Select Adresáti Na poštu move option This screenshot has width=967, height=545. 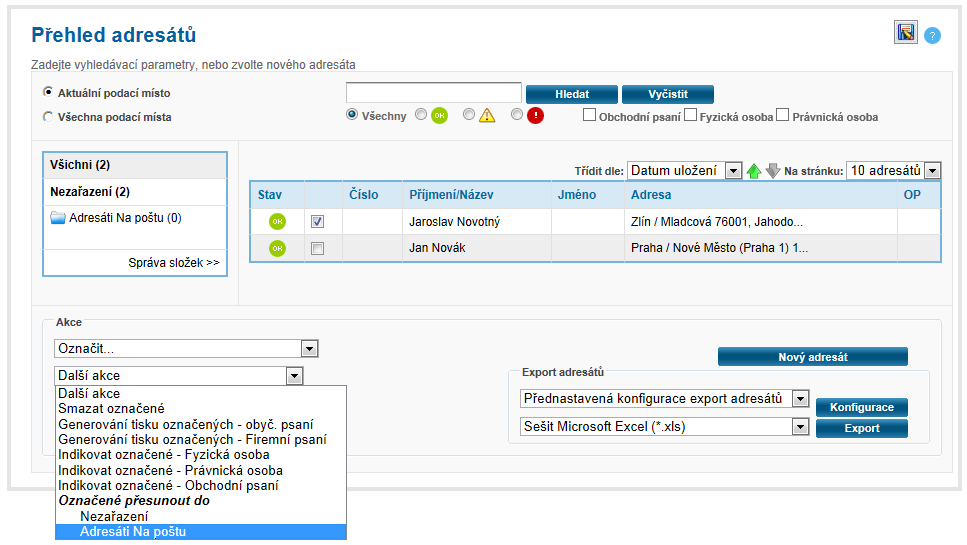[133, 532]
